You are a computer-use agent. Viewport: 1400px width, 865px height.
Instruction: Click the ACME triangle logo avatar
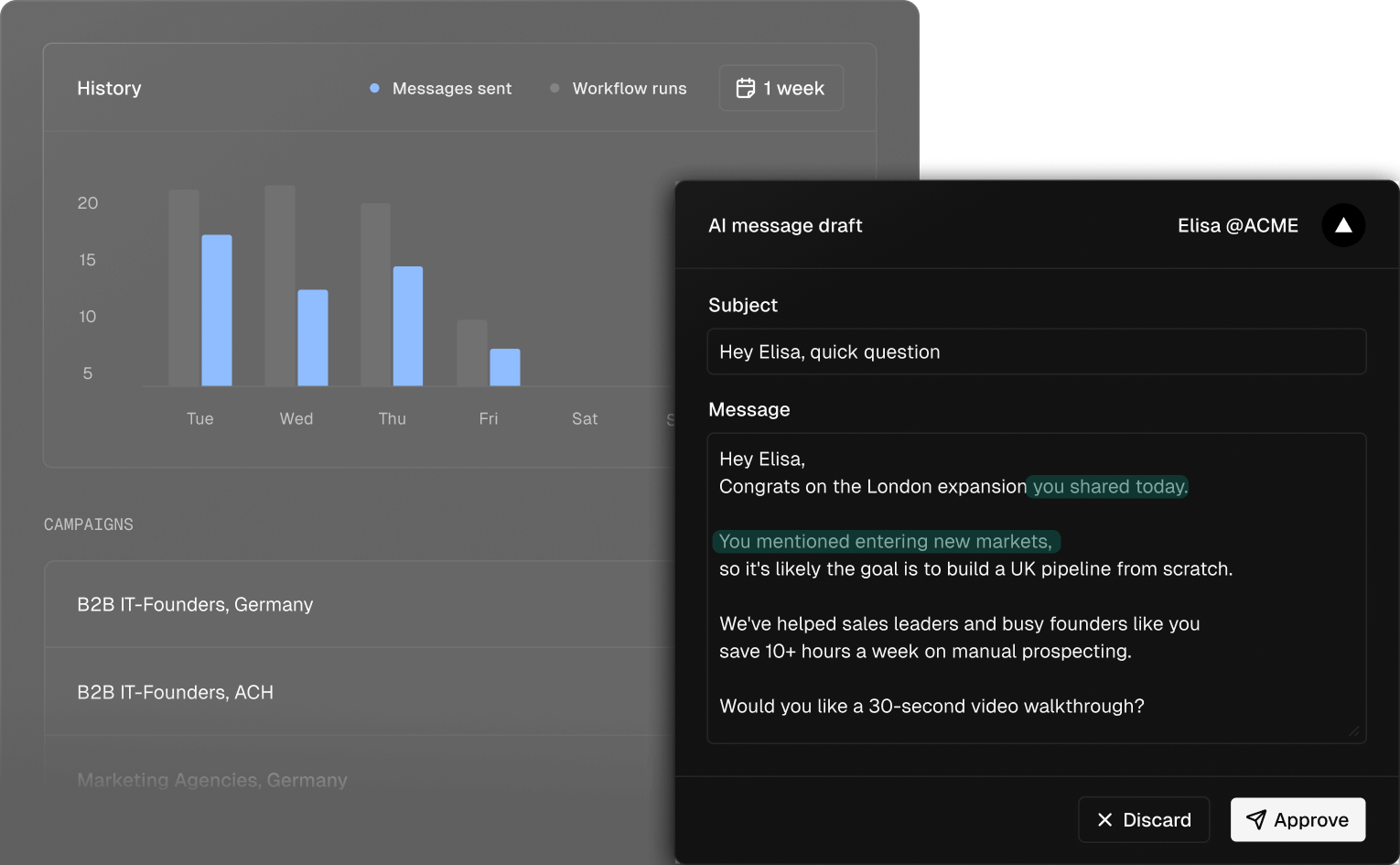(x=1343, y=225)
